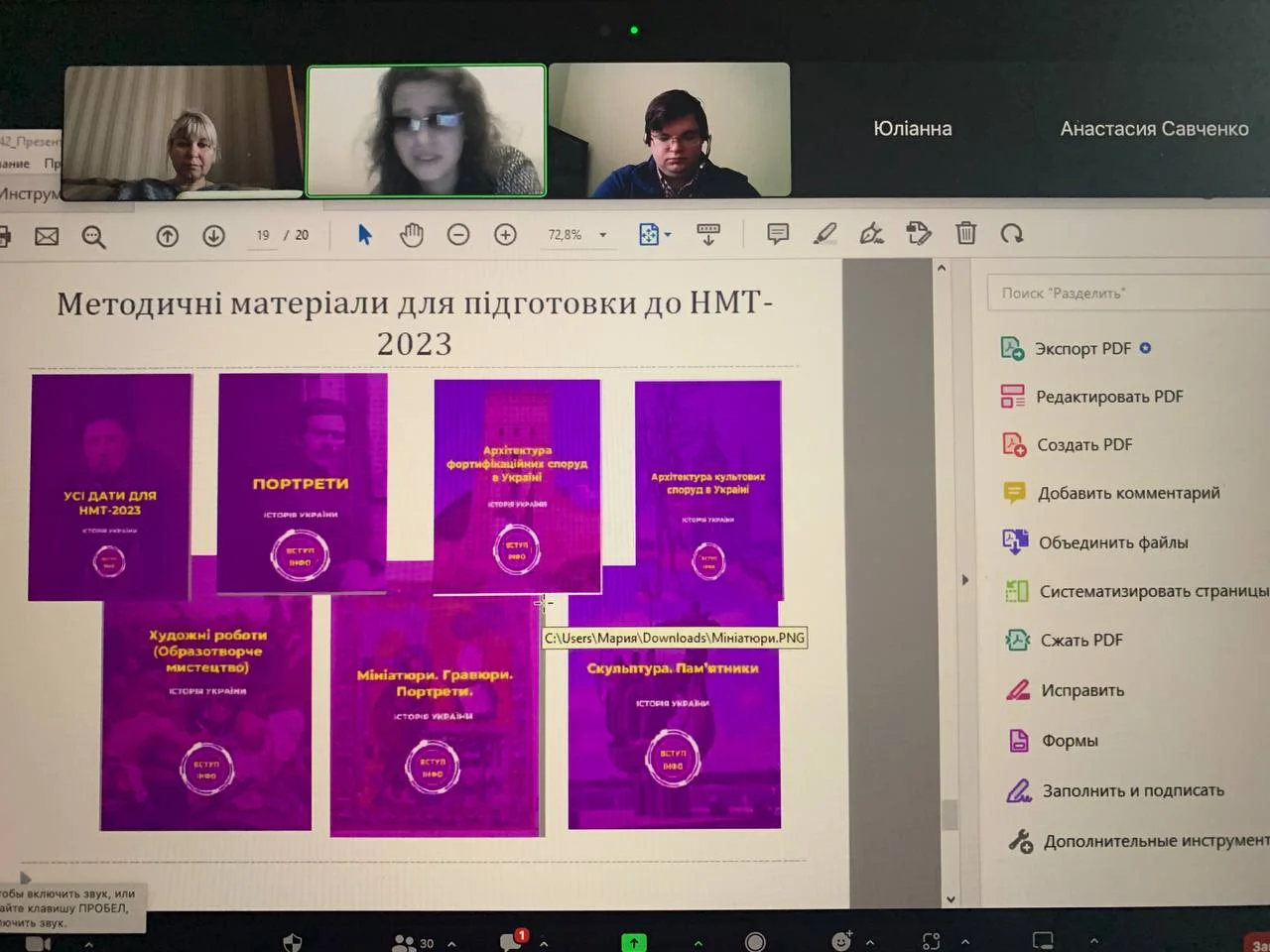
Task: Click the Zoom record circle icon
Action: pyautogui.click(x=755, y=942)
